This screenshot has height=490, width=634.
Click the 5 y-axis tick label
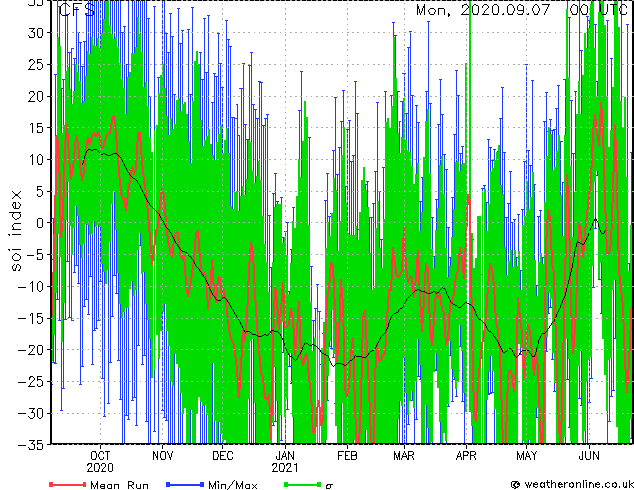39,191
